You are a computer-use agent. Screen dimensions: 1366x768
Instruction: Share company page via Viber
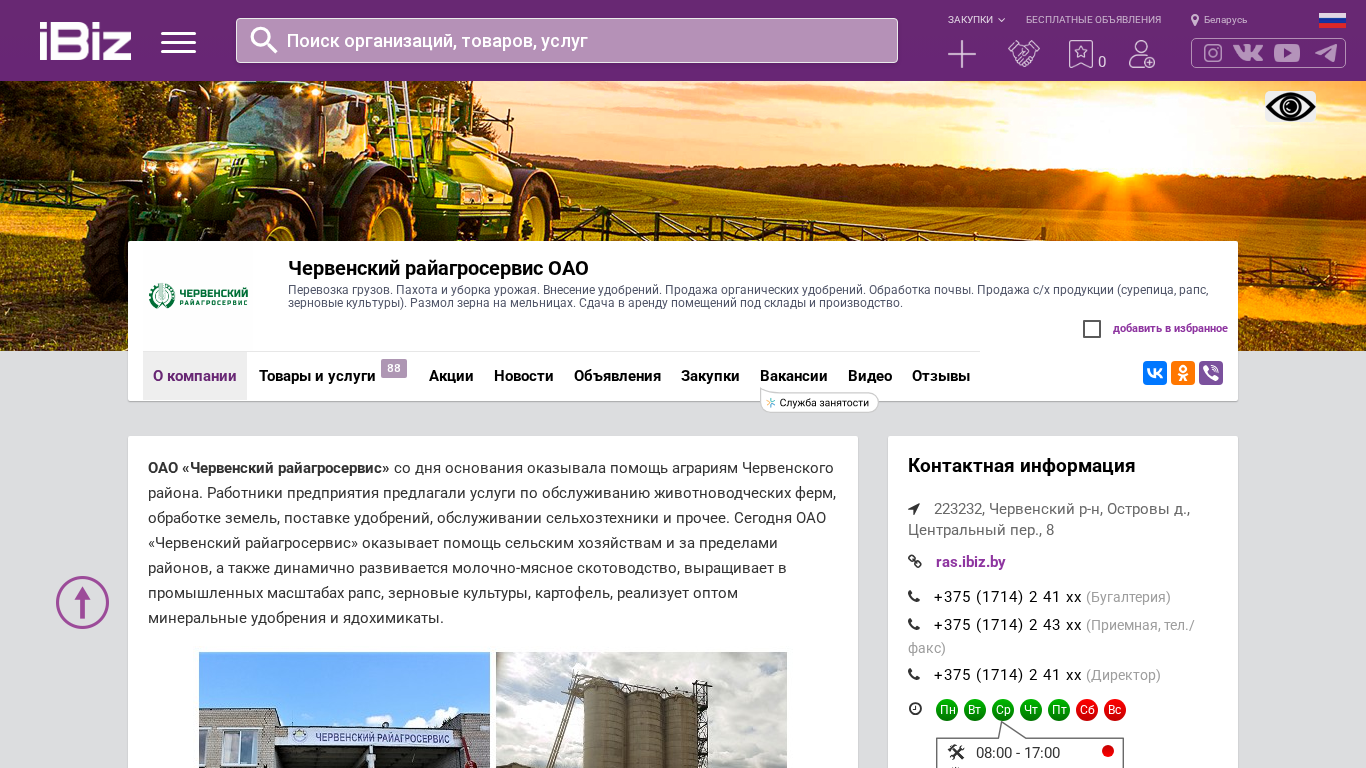tap(1211, 373)
